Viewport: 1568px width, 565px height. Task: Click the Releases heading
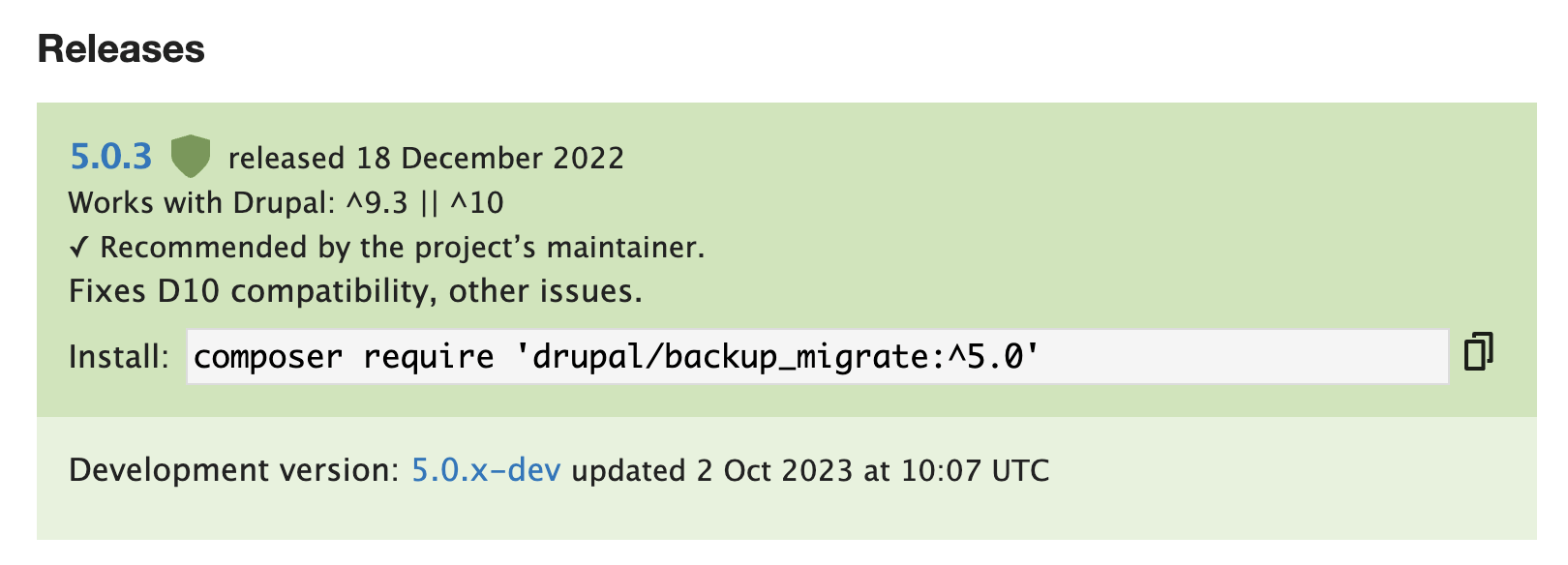(x=121, y=49)
